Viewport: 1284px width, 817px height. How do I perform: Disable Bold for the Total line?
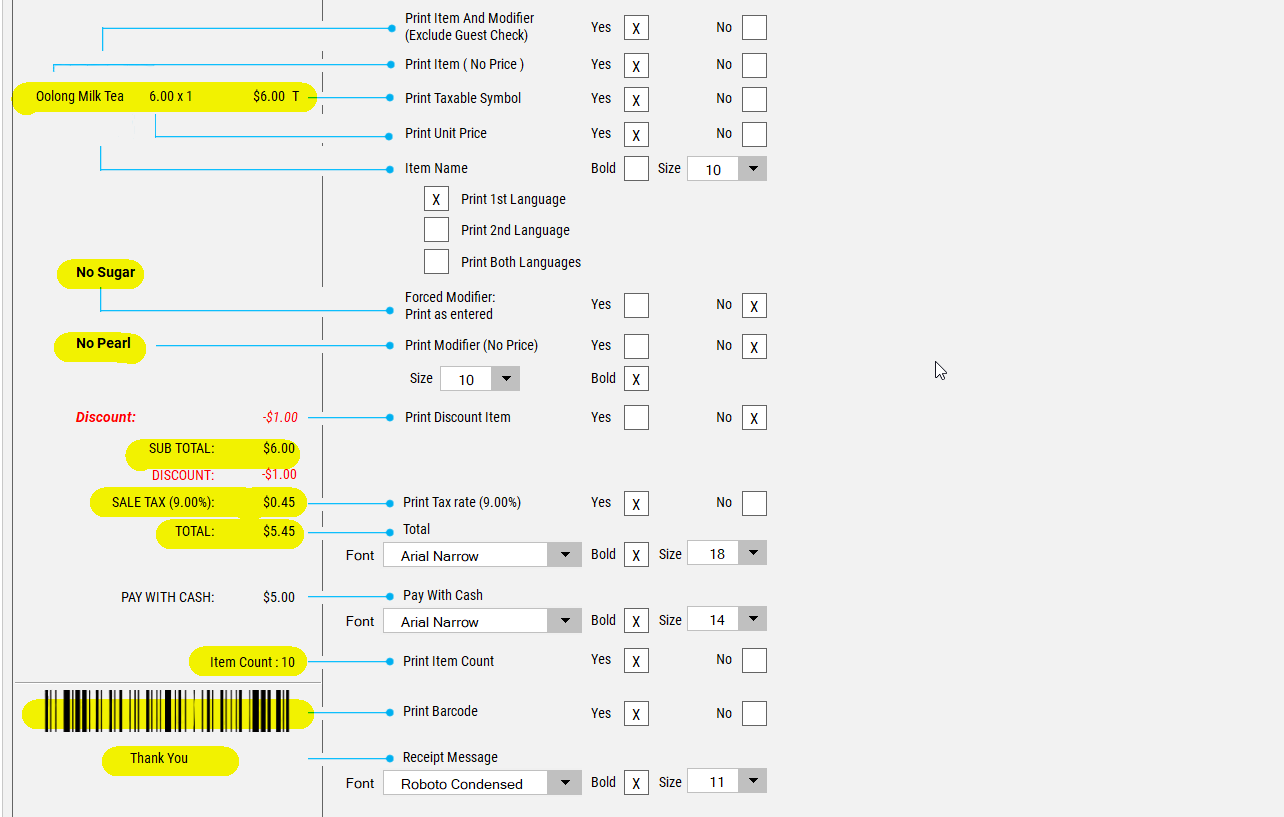(636, 555)
